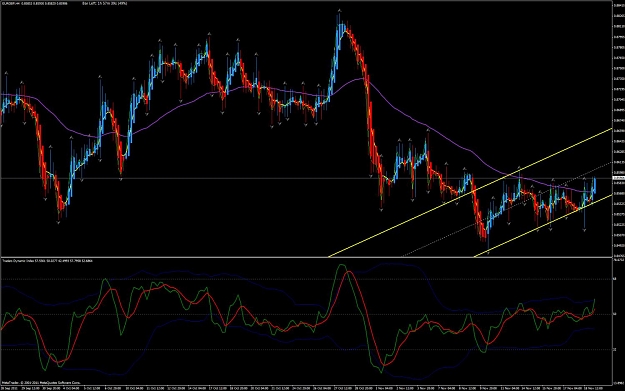Screen dimensions: 625x391
Task: Click the 'Bar Left' countdown text
Action: (104, 3)
